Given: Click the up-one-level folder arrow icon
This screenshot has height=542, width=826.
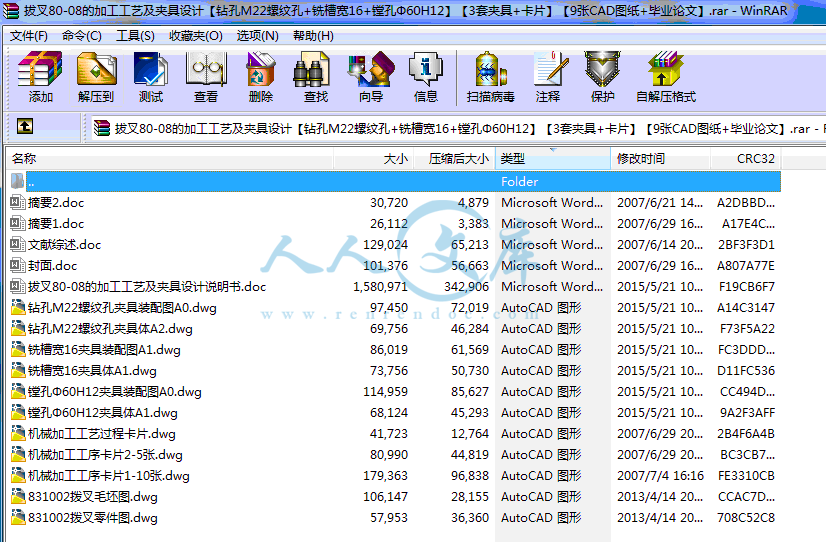Looking at the screenshot, I should click(25, 126).
